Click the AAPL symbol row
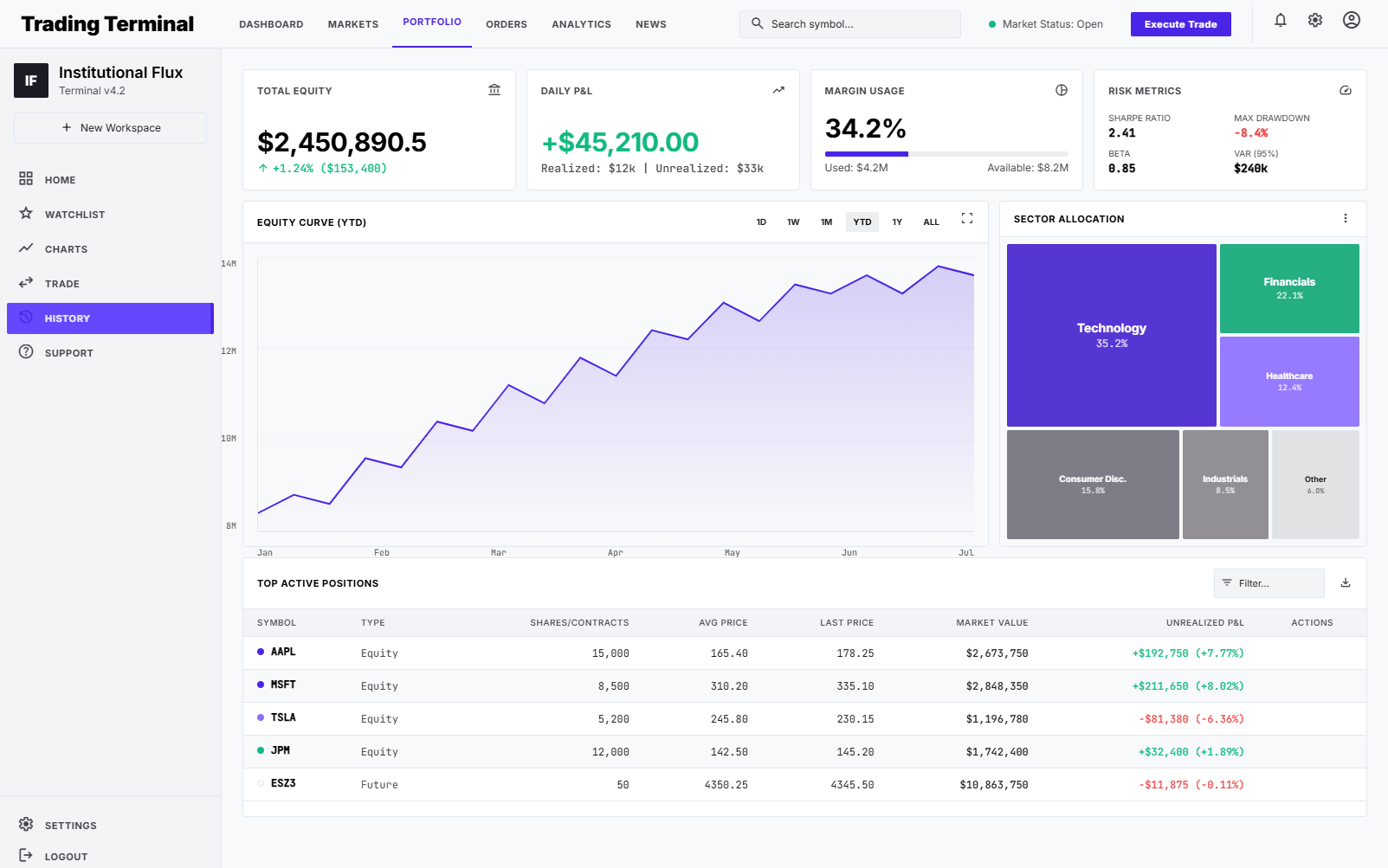The height and width of the screenshot is (868, 1388). (804, 653)
